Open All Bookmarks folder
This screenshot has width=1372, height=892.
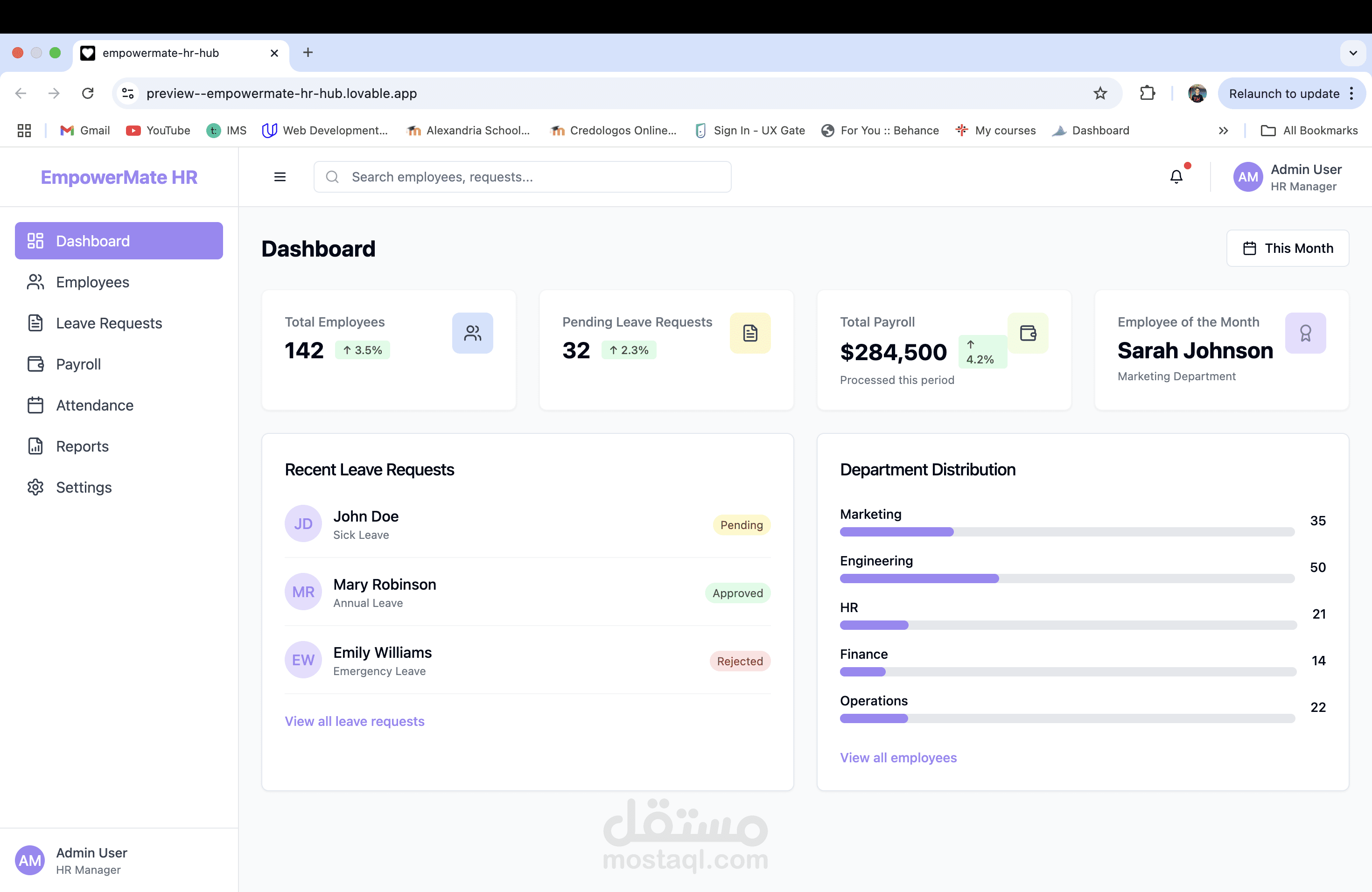1309,131
